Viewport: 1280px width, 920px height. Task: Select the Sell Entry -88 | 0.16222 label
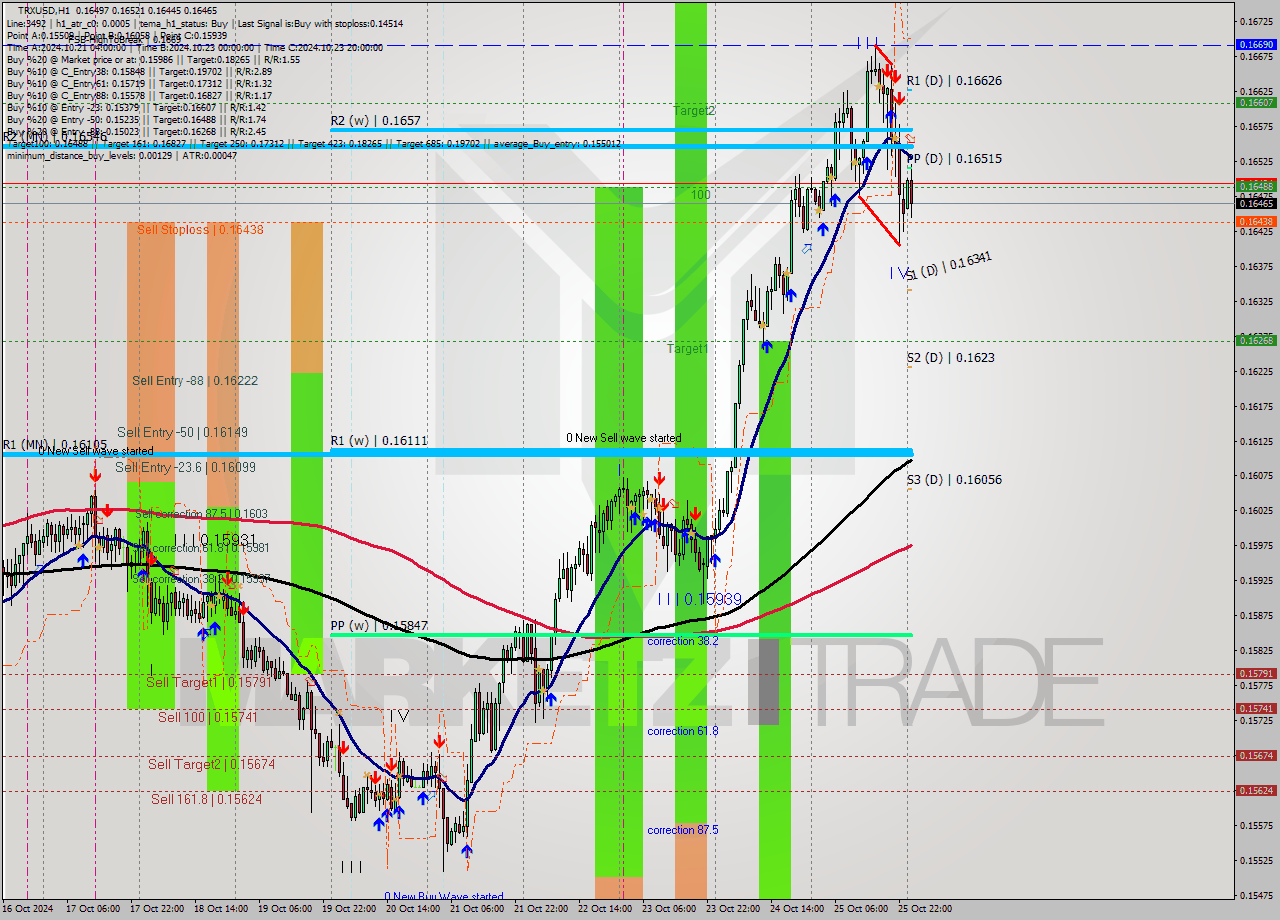coord(195,380)
